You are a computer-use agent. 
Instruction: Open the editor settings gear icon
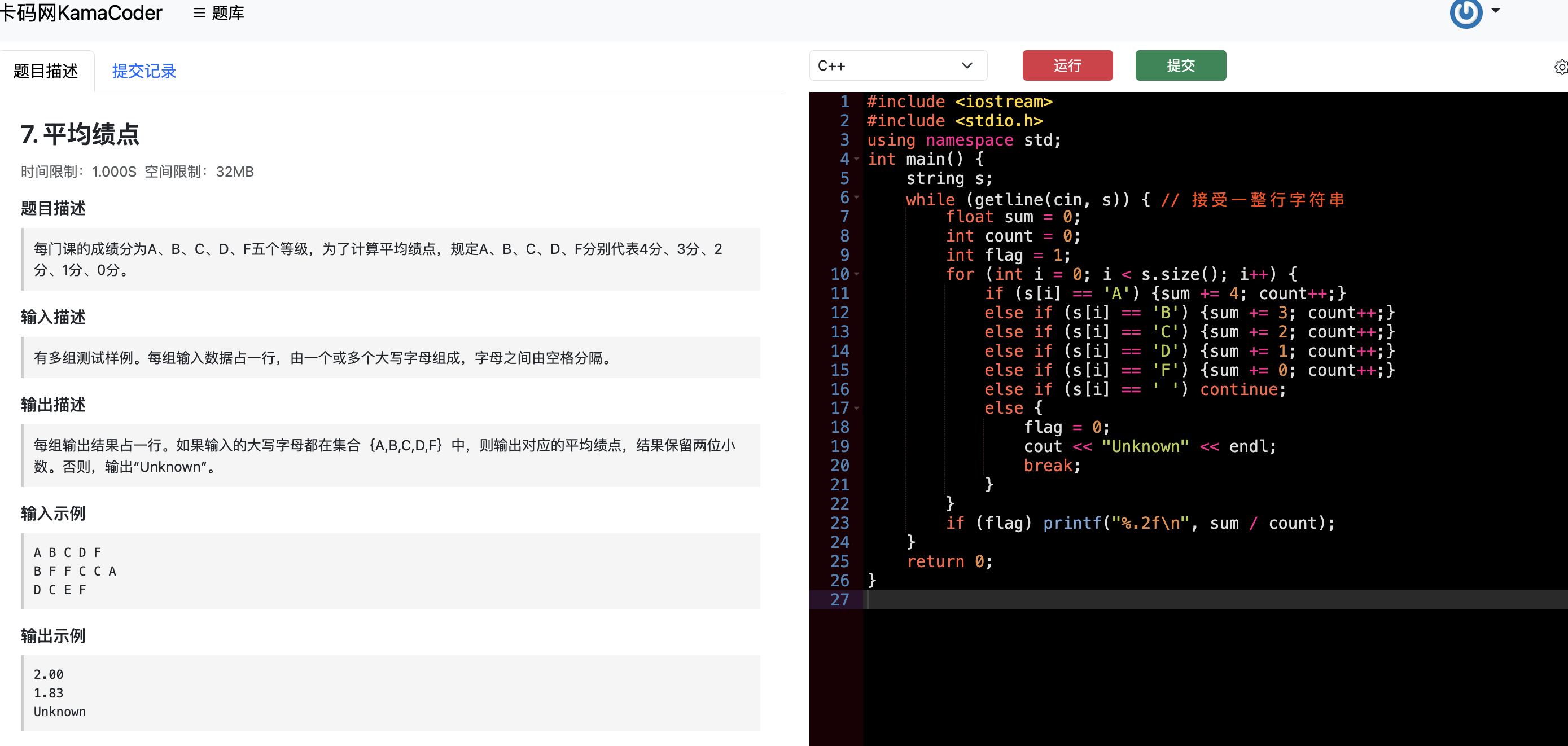tap(1561, 67)
